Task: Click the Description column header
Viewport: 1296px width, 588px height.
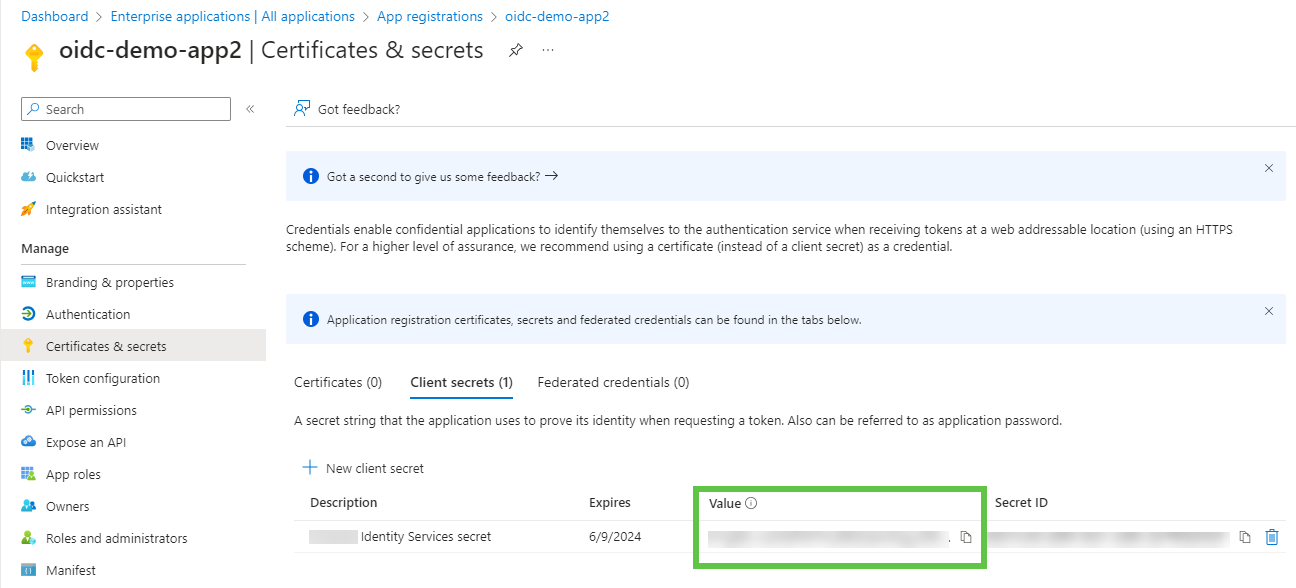Action: click(x=344, y=502)
